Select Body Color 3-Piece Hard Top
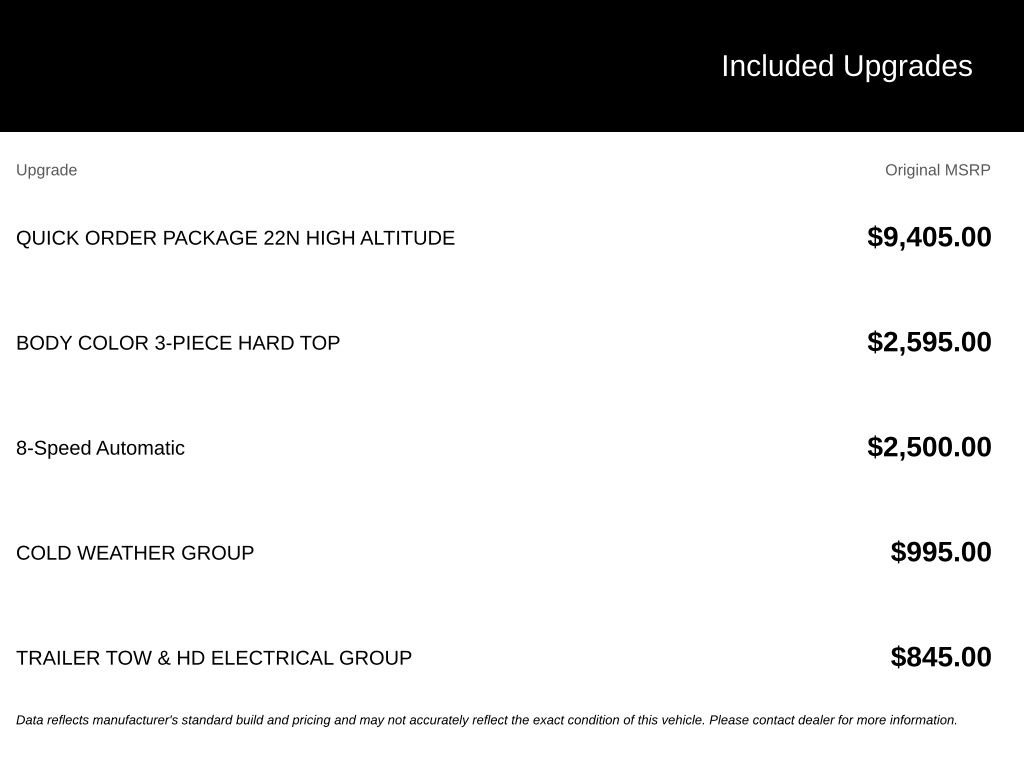The height and width of the screenshot is (768, 1024). [x=178, y=343]
